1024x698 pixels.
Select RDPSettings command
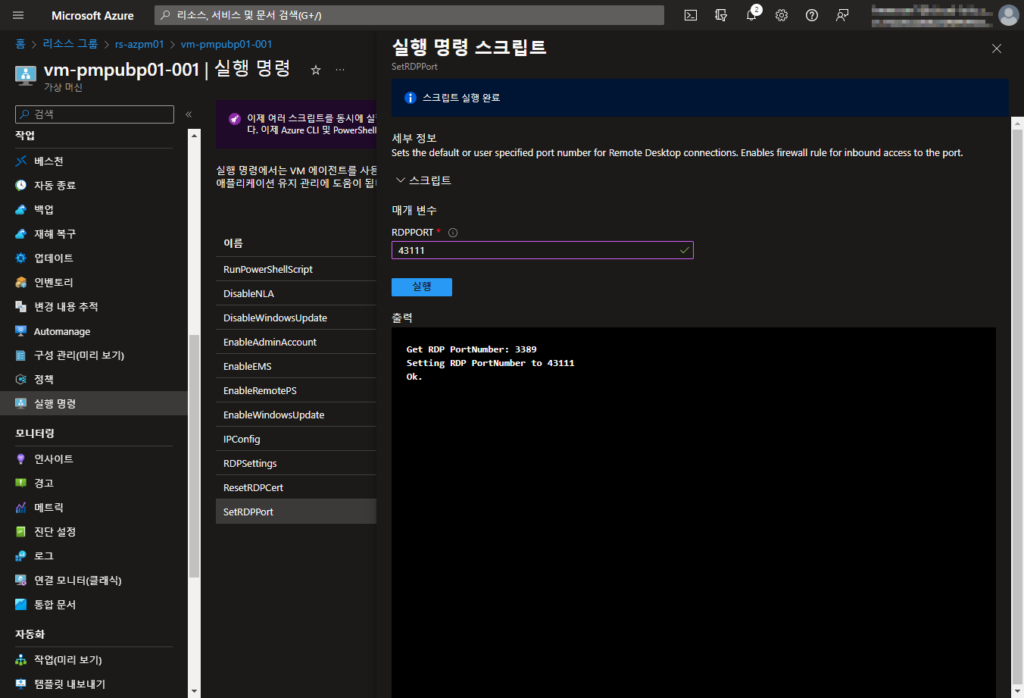296,463
